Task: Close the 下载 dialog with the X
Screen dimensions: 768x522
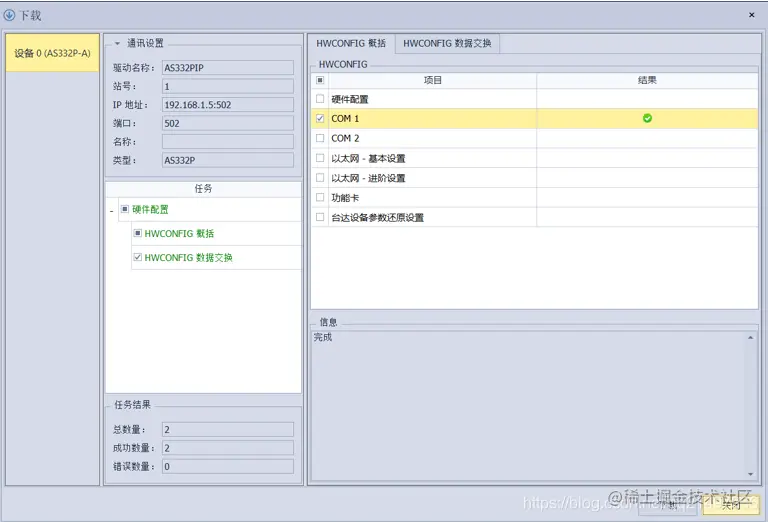Action: coord(751,15)
